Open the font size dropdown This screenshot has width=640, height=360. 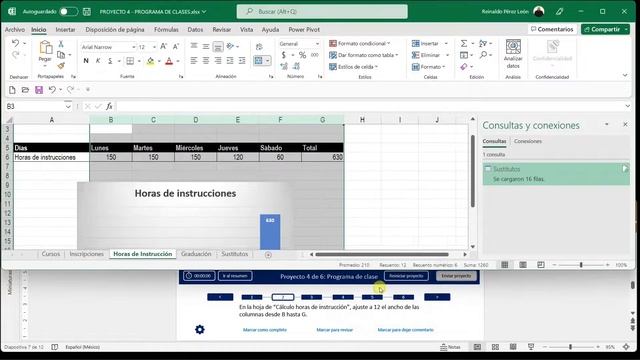[x=154, y=47]
